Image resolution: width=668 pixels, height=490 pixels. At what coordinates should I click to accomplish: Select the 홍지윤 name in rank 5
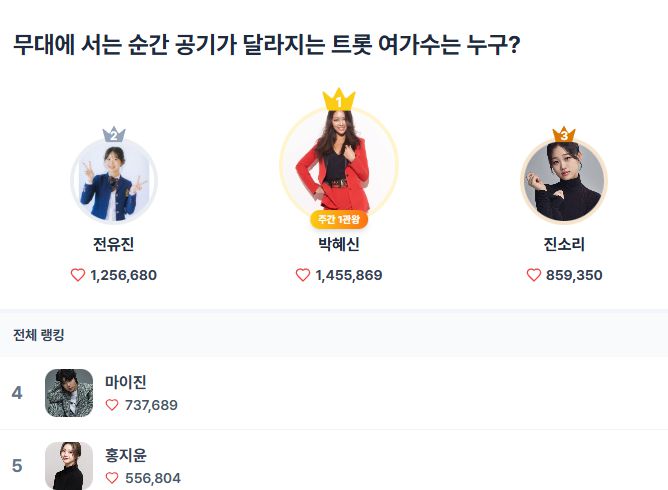(x=126, y=455)
